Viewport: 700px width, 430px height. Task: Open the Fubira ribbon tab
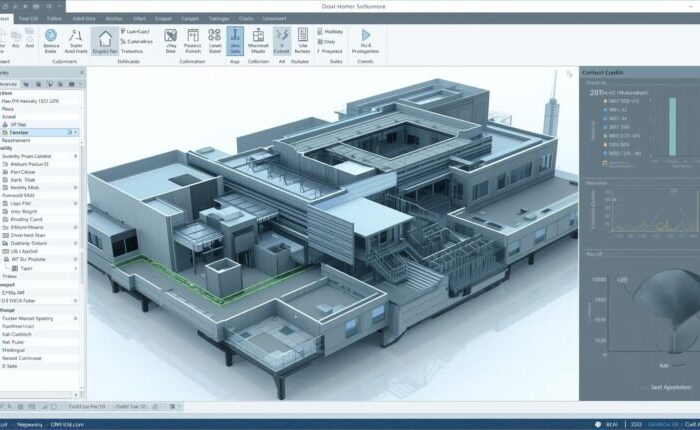coord(54,19)
